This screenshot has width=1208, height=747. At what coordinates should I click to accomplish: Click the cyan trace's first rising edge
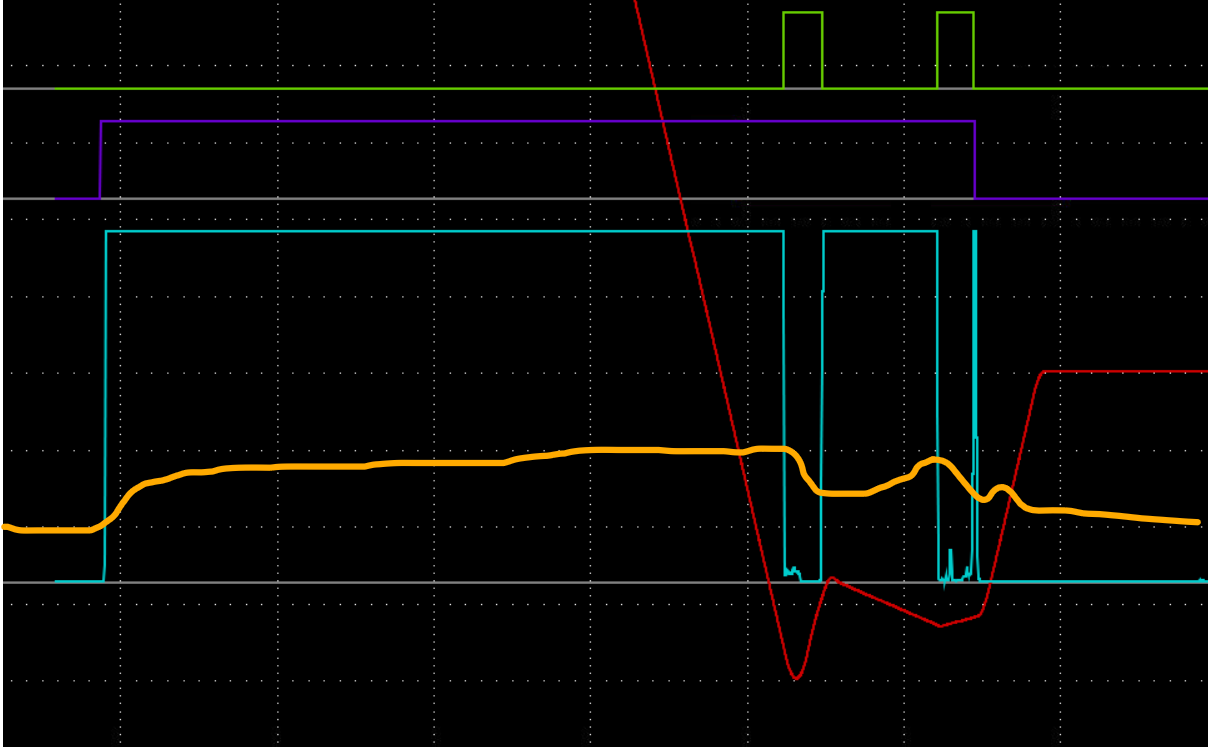(106, 400)
